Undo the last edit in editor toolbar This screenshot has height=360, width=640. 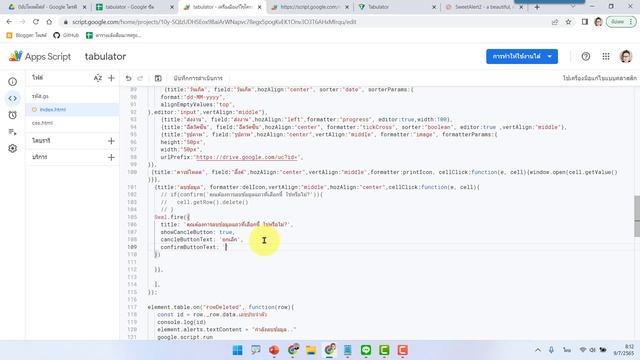tap(129, 78)
